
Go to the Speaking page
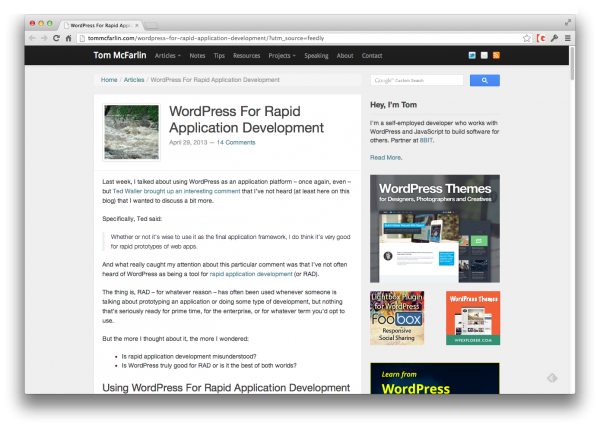316,55
